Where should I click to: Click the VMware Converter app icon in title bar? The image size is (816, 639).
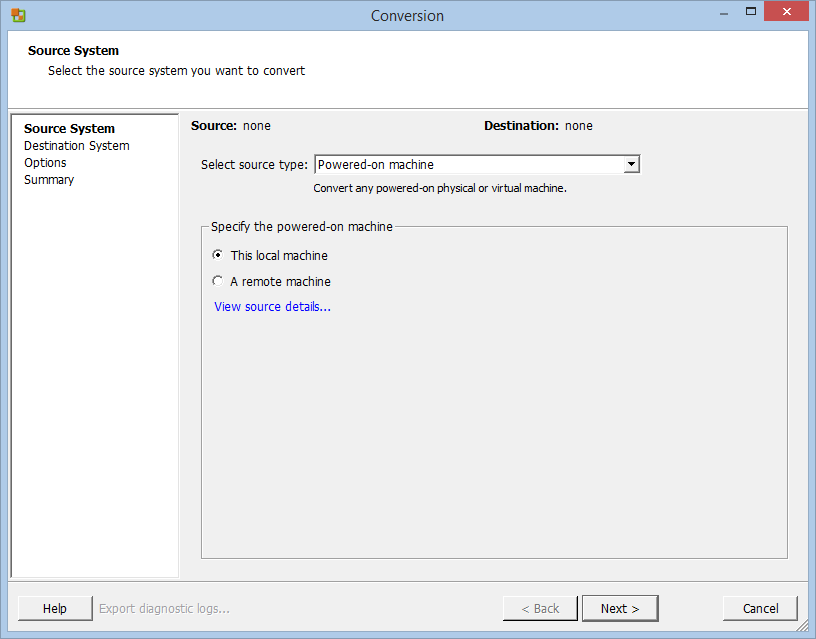tap(18, 16)
